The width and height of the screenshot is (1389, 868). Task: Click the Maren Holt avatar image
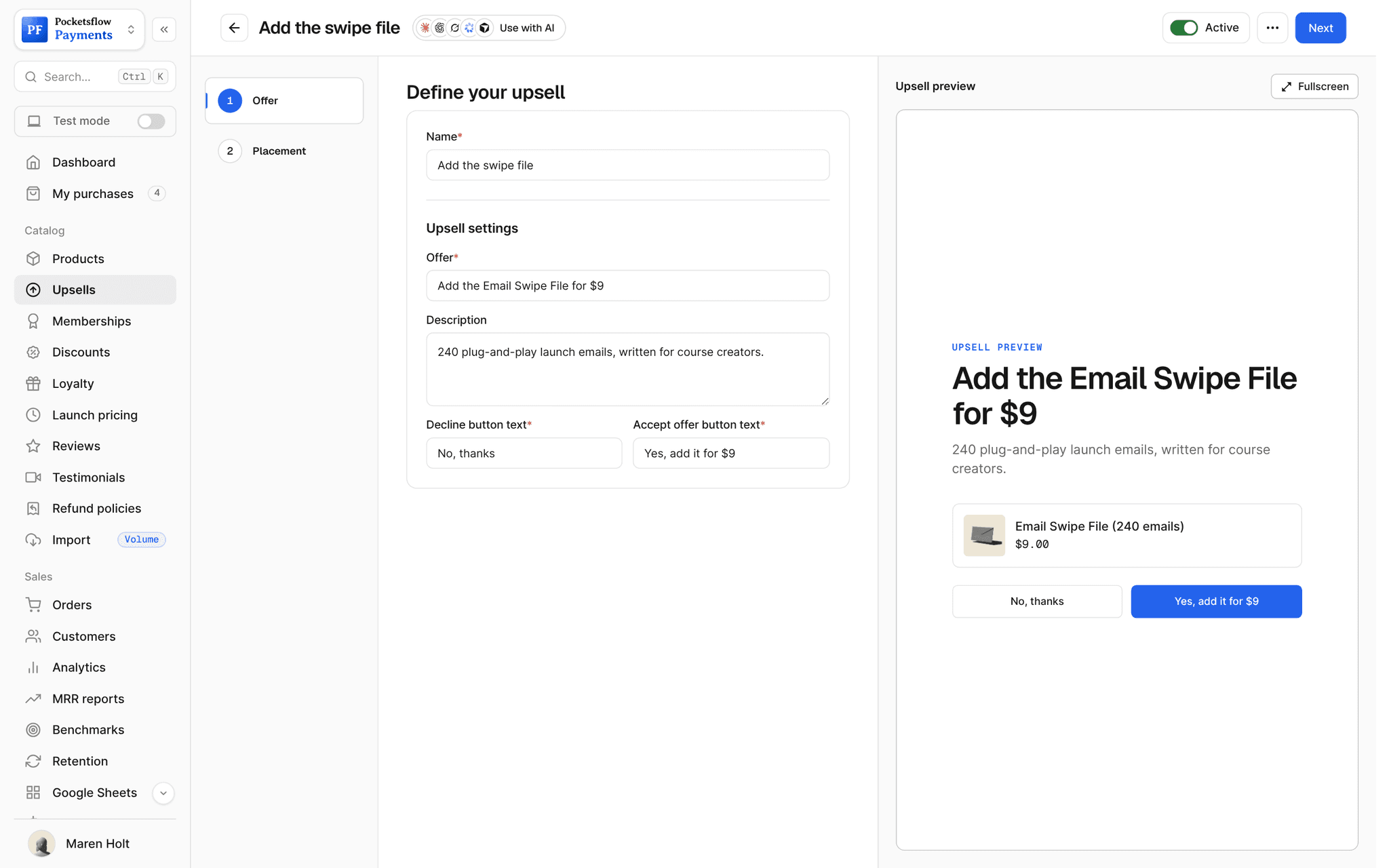pyautogui.click(x=42, y=843)
